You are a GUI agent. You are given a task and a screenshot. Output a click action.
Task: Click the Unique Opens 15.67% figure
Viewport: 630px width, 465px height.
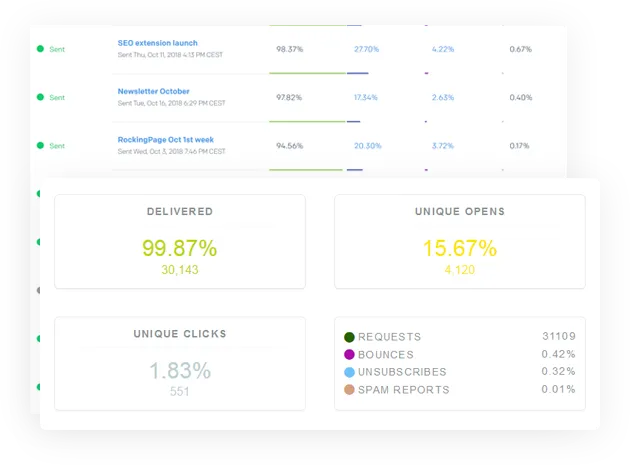460,248
